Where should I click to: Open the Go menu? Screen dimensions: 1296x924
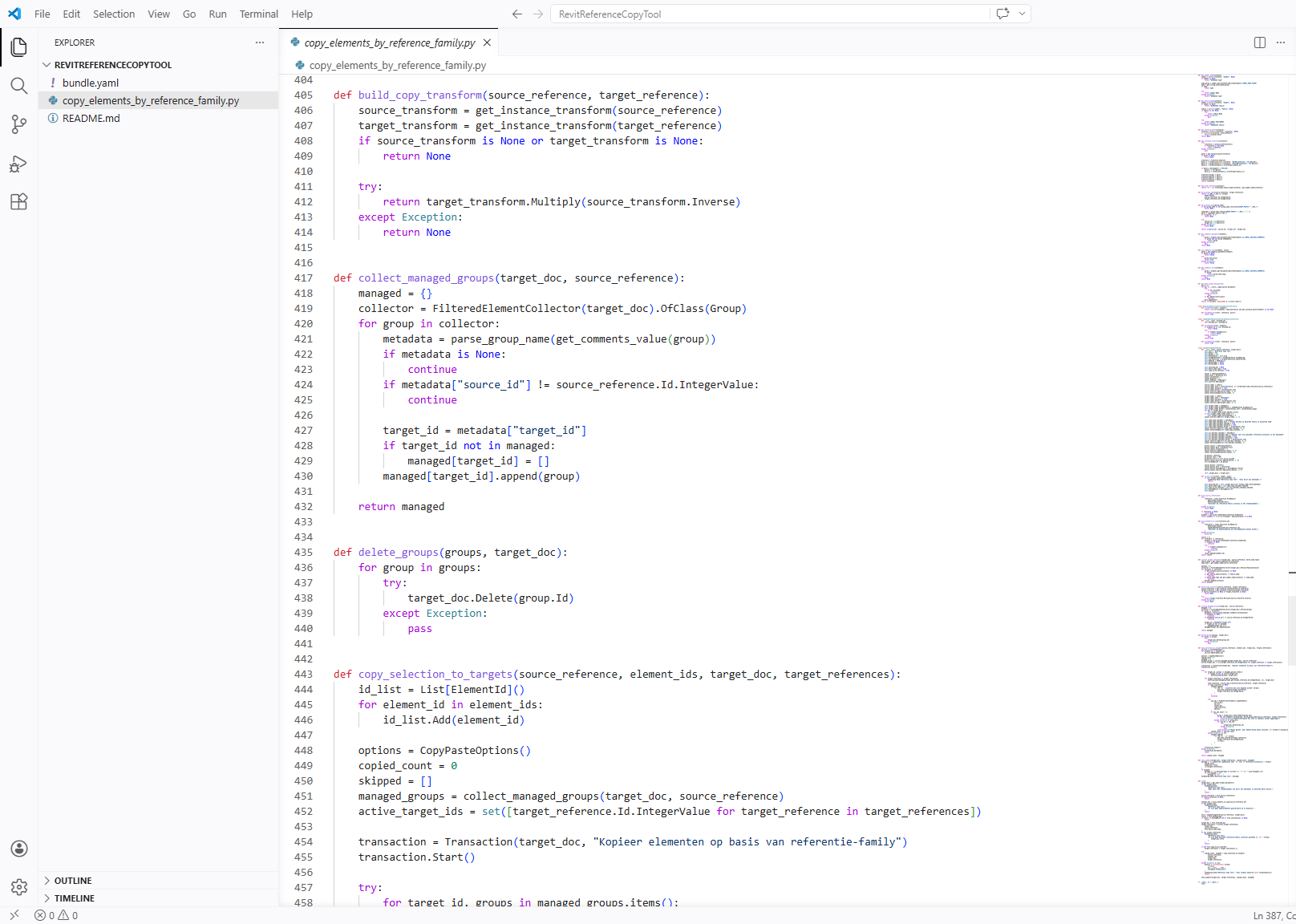click(189, 14)
